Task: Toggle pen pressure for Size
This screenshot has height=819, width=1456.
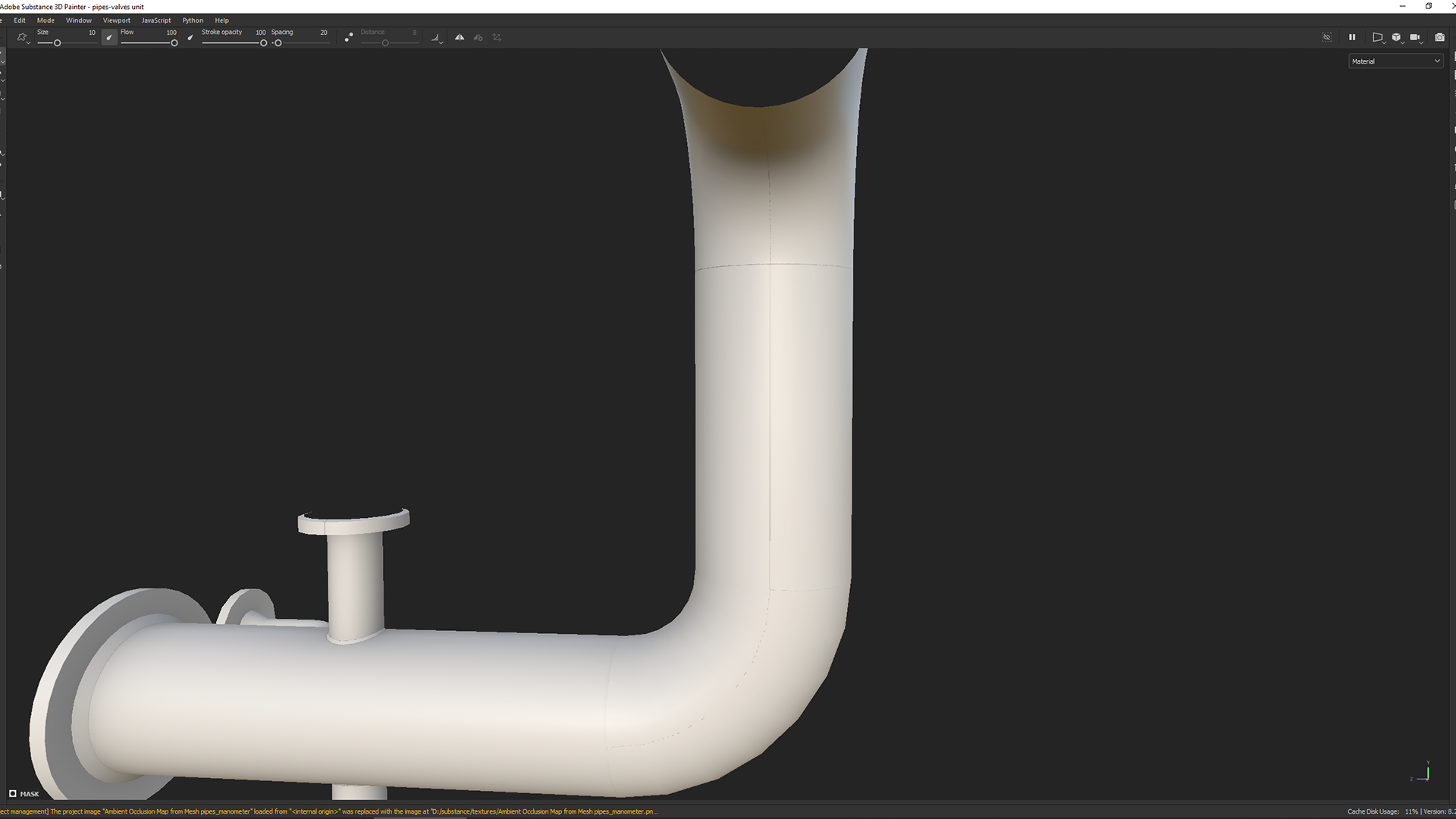Action: pyautogui.click(x=109, y=37)
